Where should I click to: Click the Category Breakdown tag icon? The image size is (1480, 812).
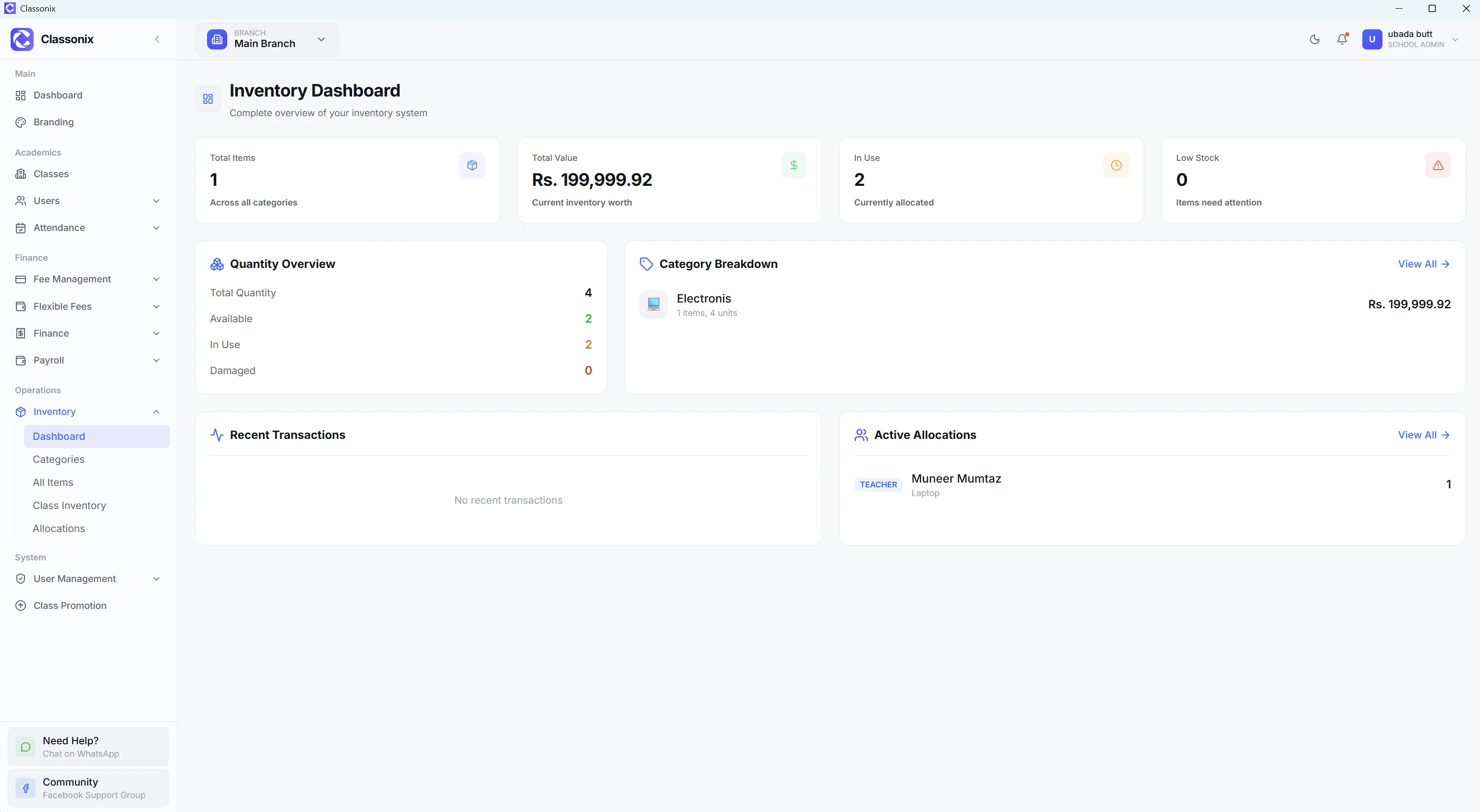point(647,264)
